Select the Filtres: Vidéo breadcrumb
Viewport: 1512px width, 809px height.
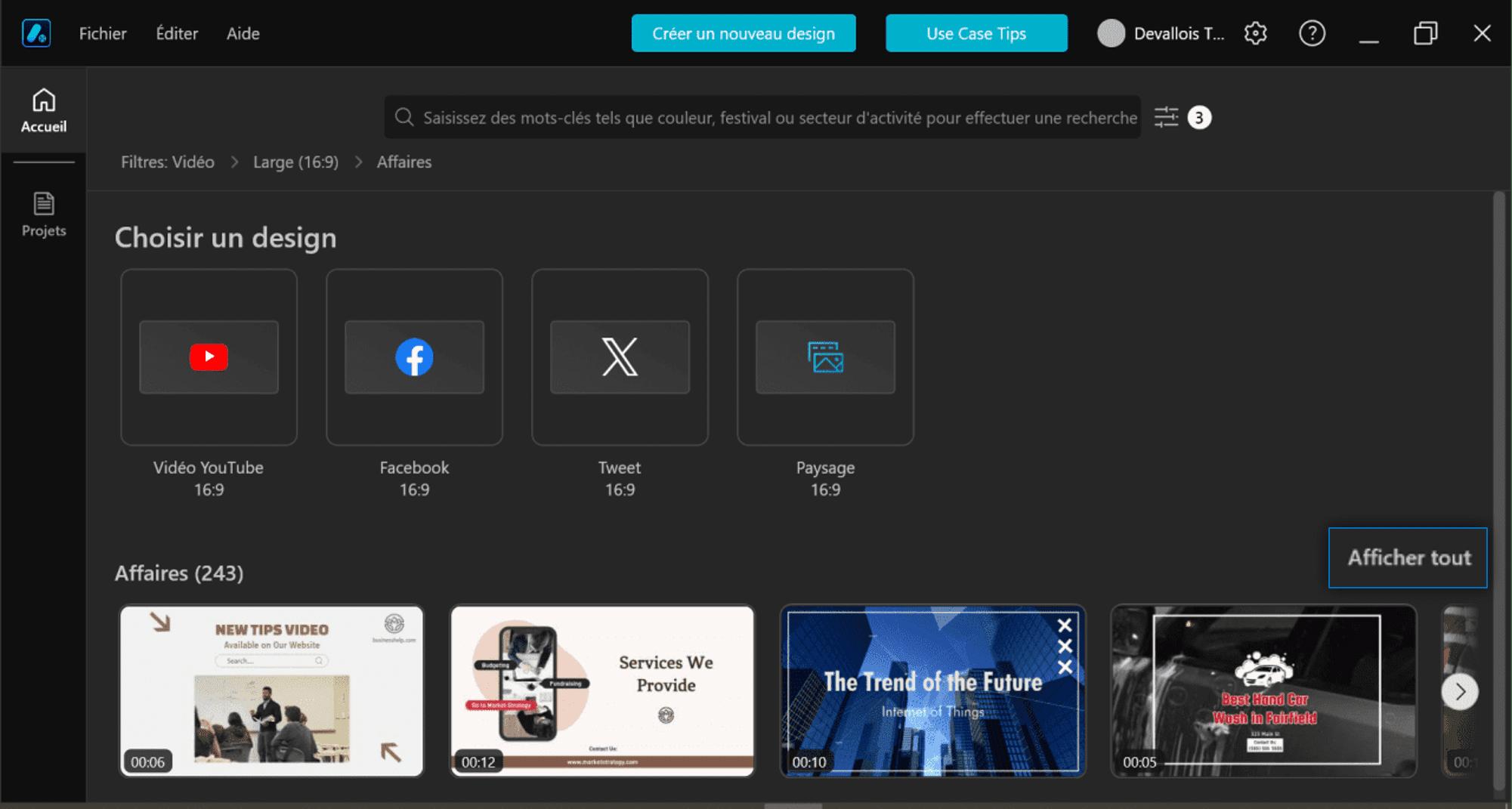(x=168, y=162)
